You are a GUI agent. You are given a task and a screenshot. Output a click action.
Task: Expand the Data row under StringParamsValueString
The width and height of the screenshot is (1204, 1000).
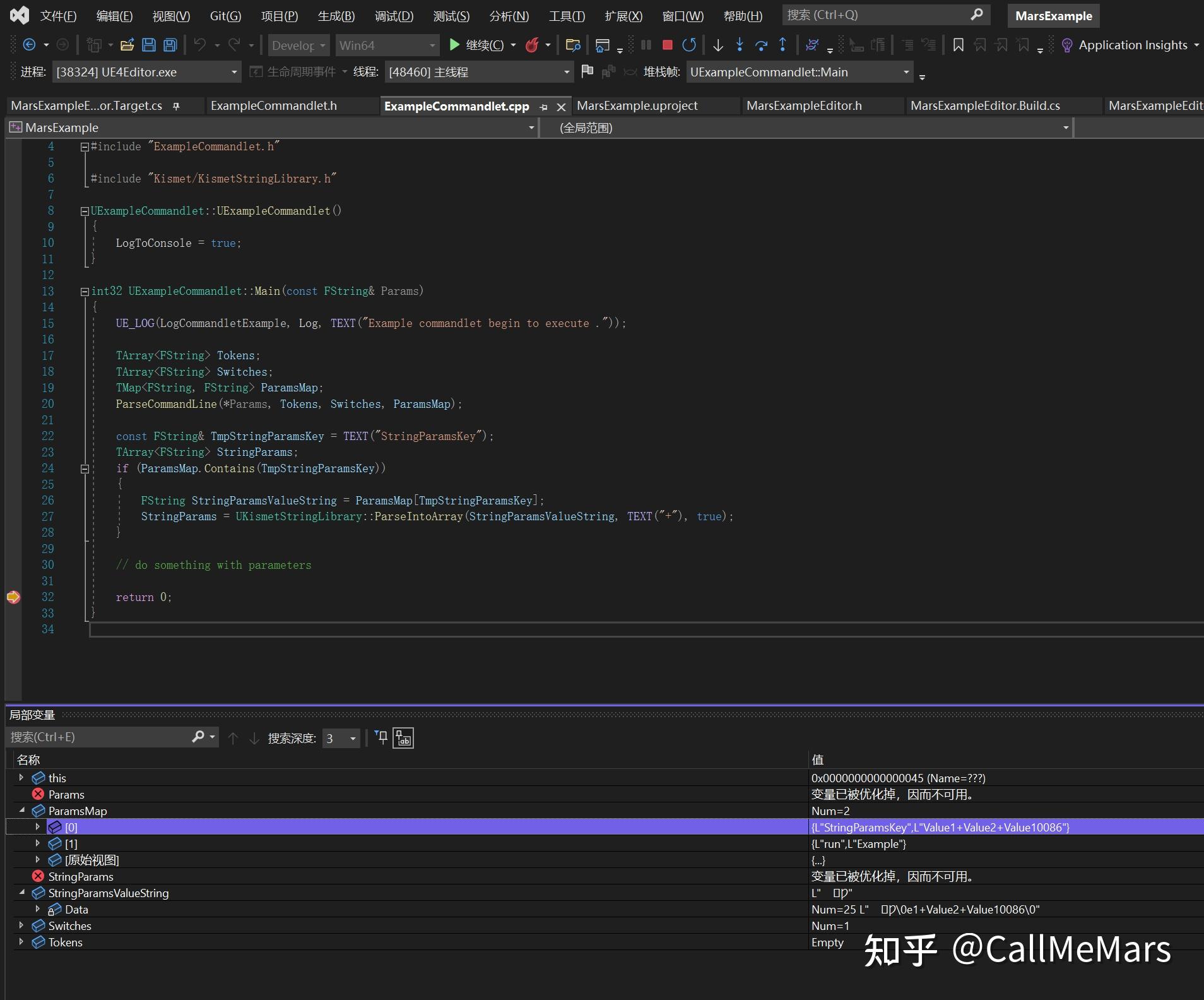38,908
